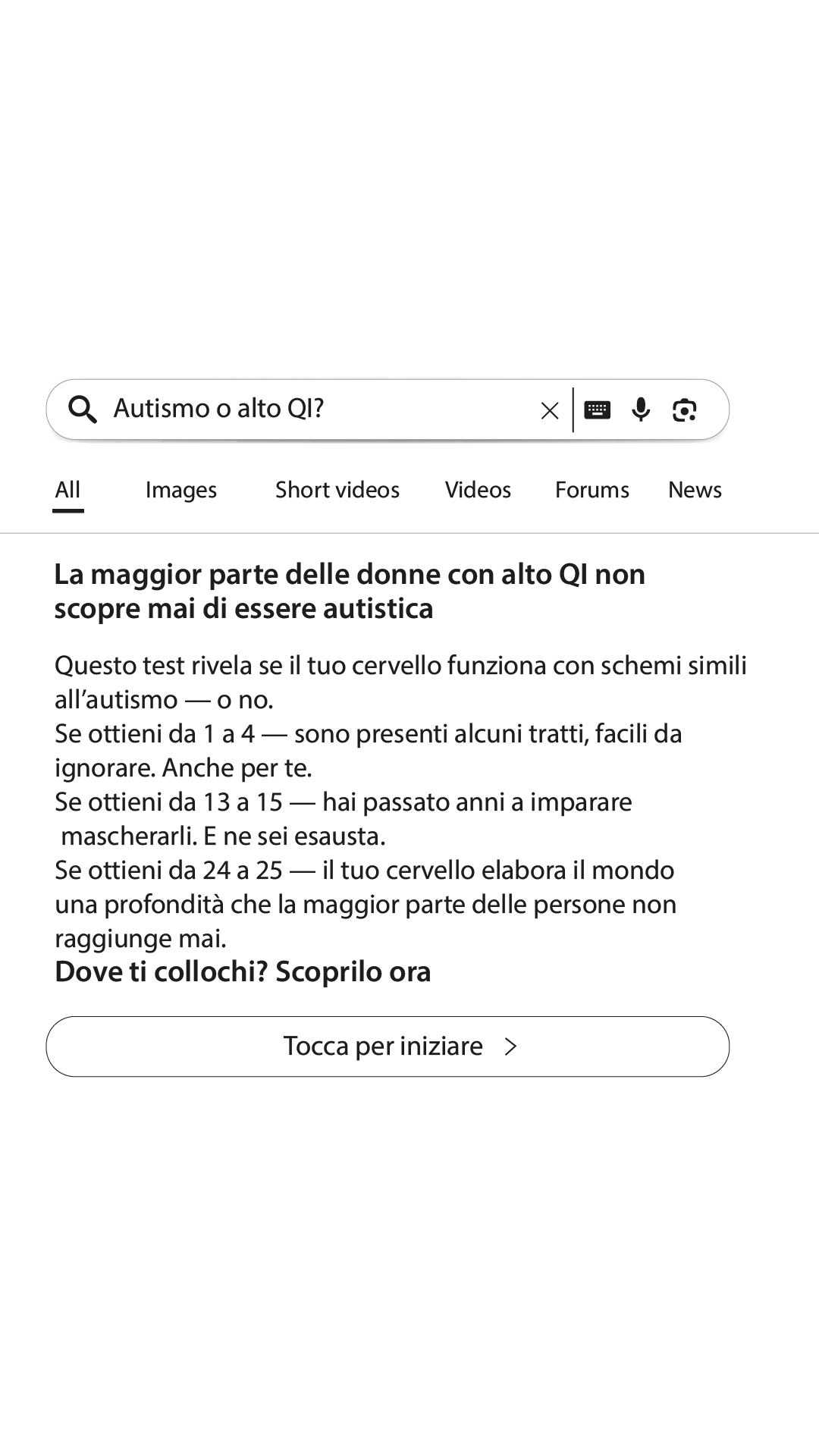Select the line Se ottieni da 1 a 4
Viewport: 819px width, 1456px height.
(x=369, y=751)
